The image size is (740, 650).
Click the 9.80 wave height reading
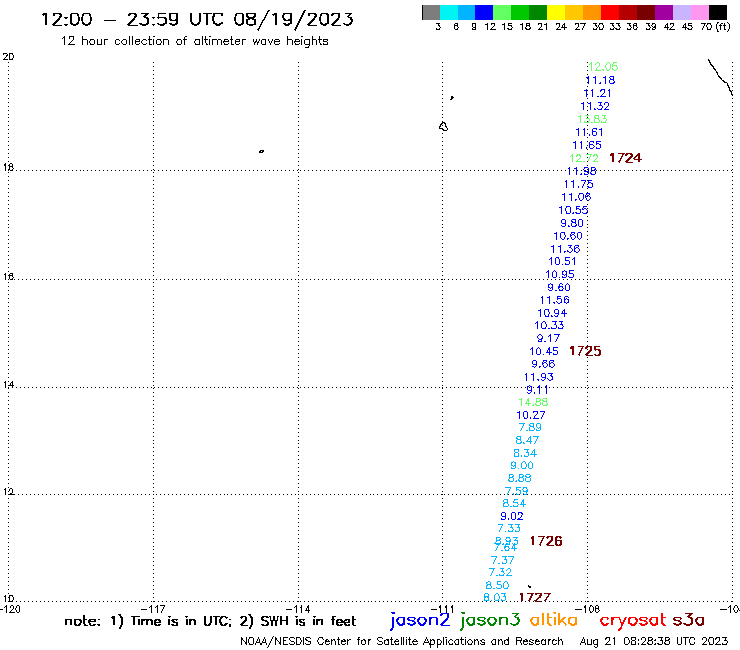tap(572, 223)
